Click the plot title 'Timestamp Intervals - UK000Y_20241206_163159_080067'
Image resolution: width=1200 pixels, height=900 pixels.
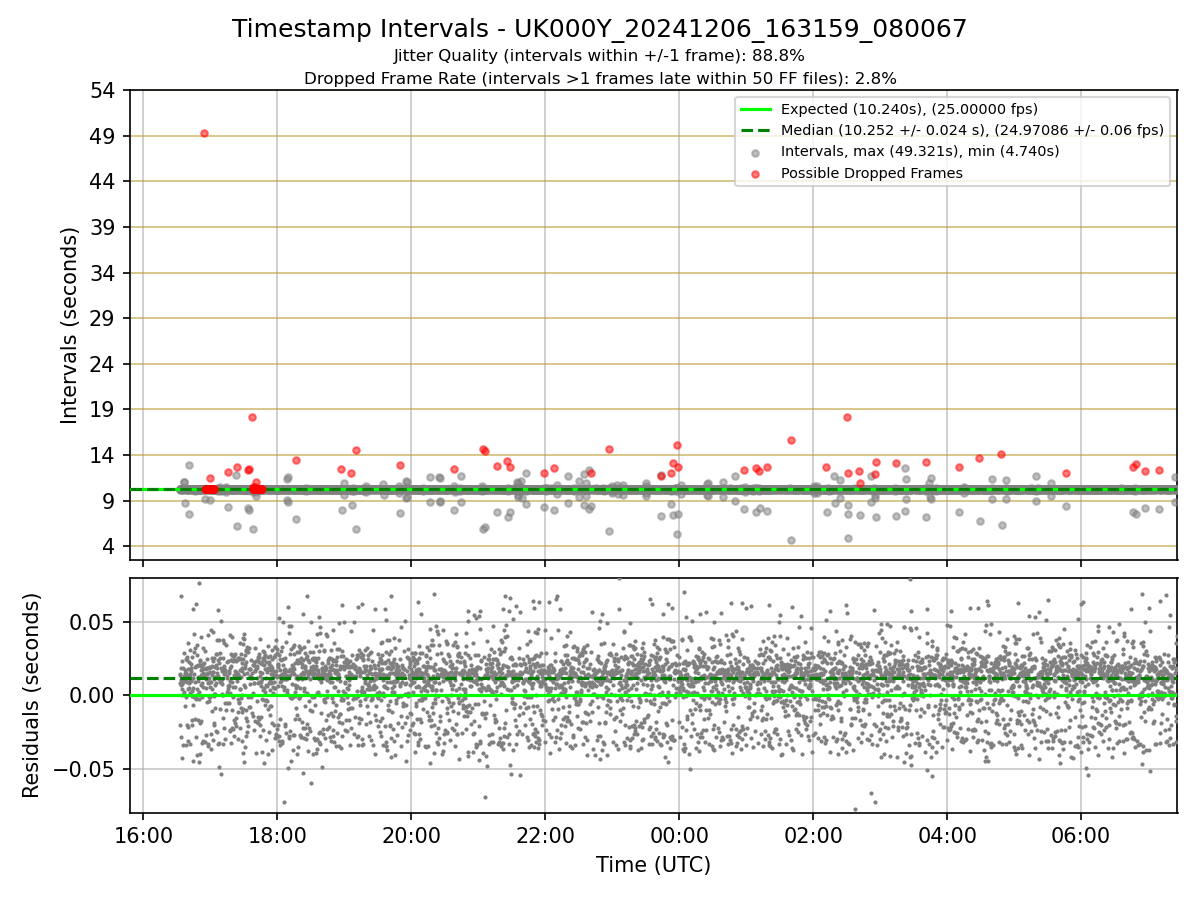click(x=599, y=29)
